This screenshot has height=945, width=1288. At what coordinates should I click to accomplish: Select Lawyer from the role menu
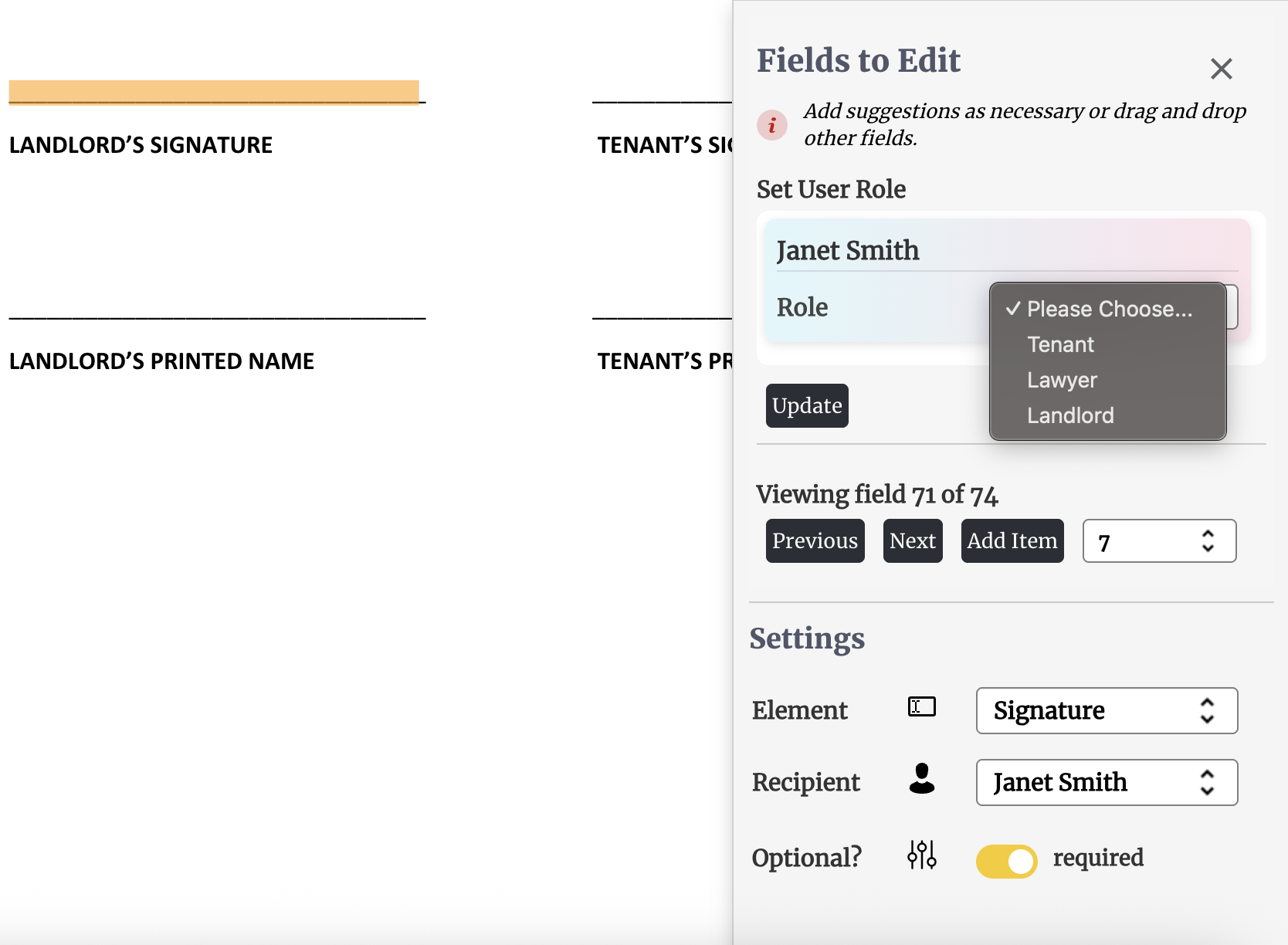click(x=1062, y=380)
